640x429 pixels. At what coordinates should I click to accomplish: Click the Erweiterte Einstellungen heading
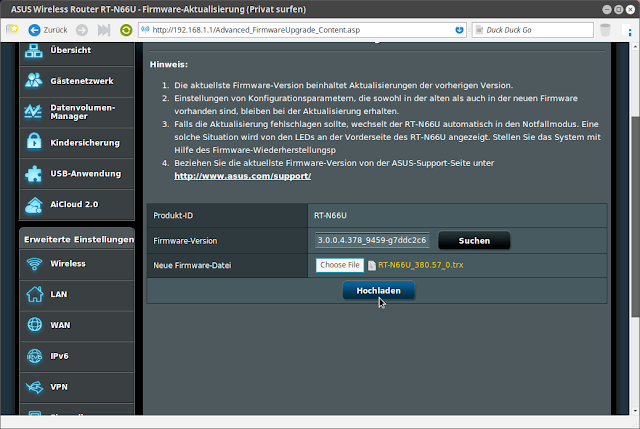click(79, 240)
